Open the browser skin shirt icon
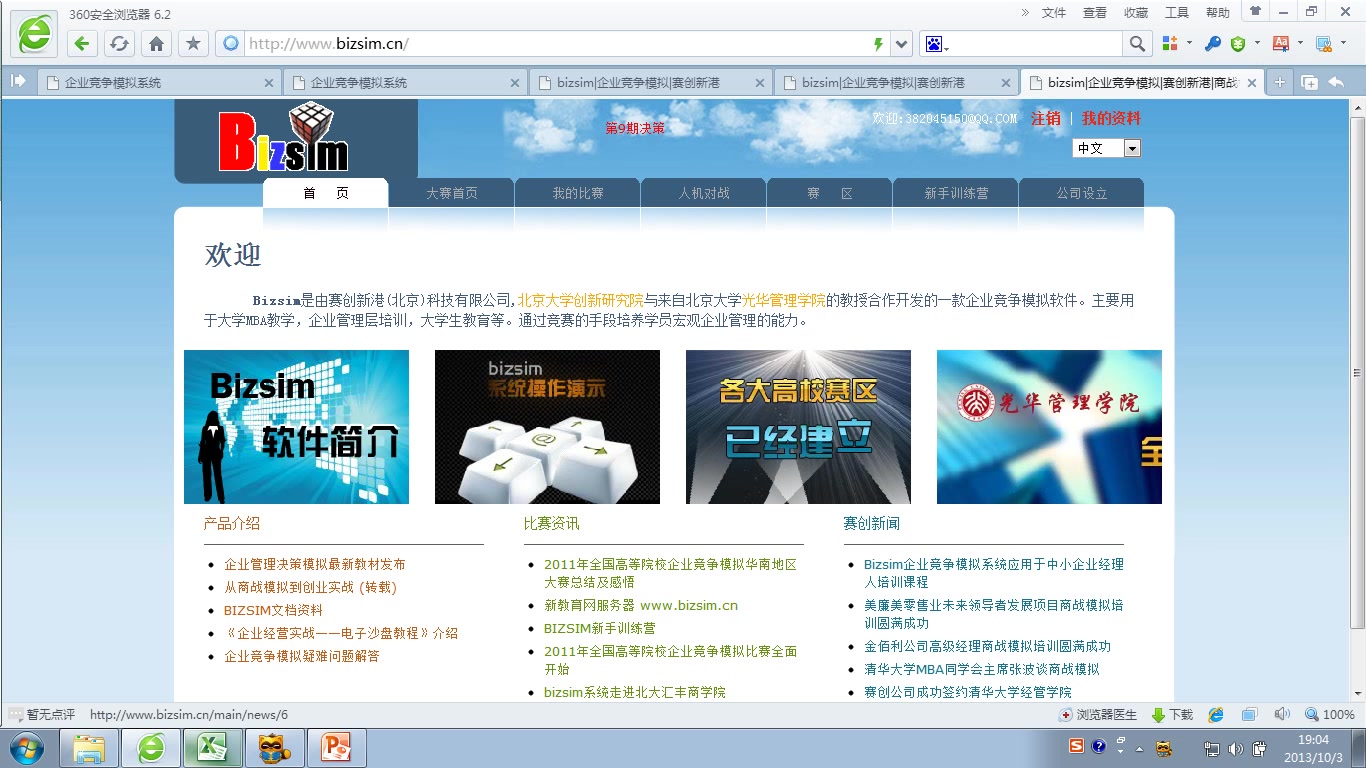The width and height of the screenshot is (1366, 768). (1255, 11)
